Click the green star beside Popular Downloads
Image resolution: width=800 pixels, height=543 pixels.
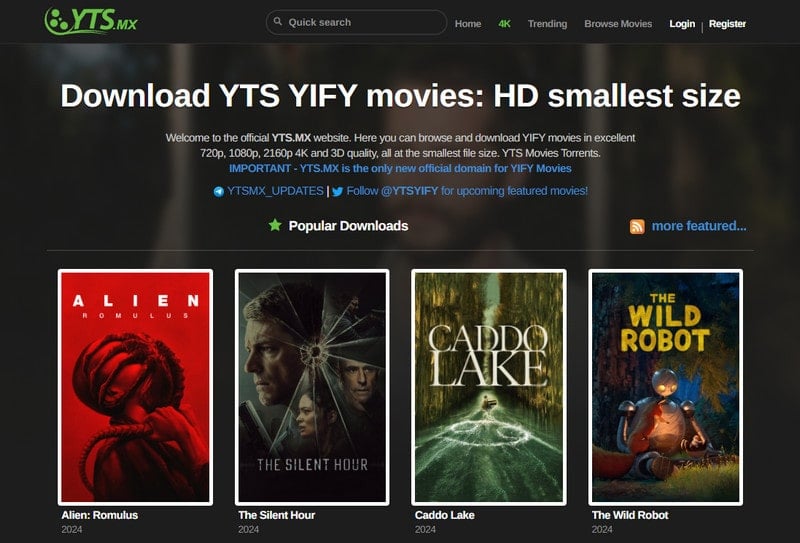click(275, 225)
